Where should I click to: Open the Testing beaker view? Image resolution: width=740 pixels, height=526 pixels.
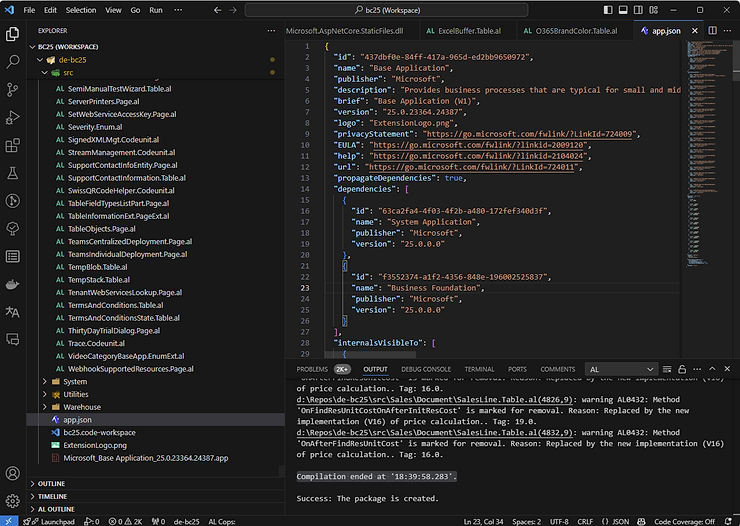point(13,173)
